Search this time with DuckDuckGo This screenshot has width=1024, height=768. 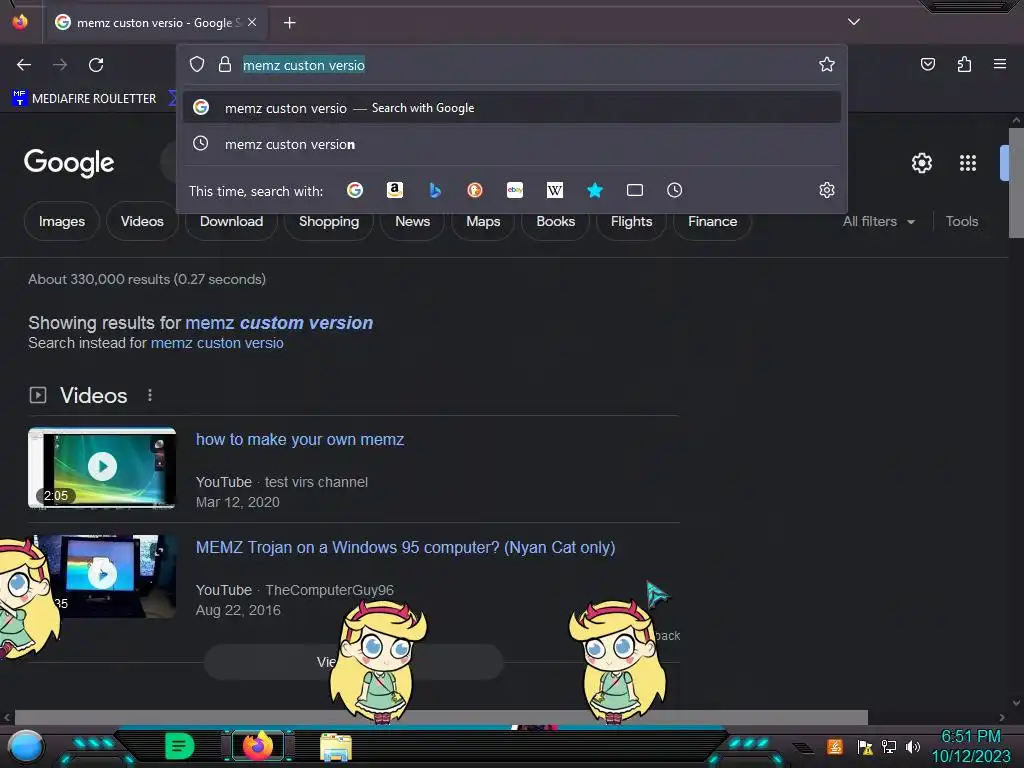pyautogui.click(x=475, y=190)
